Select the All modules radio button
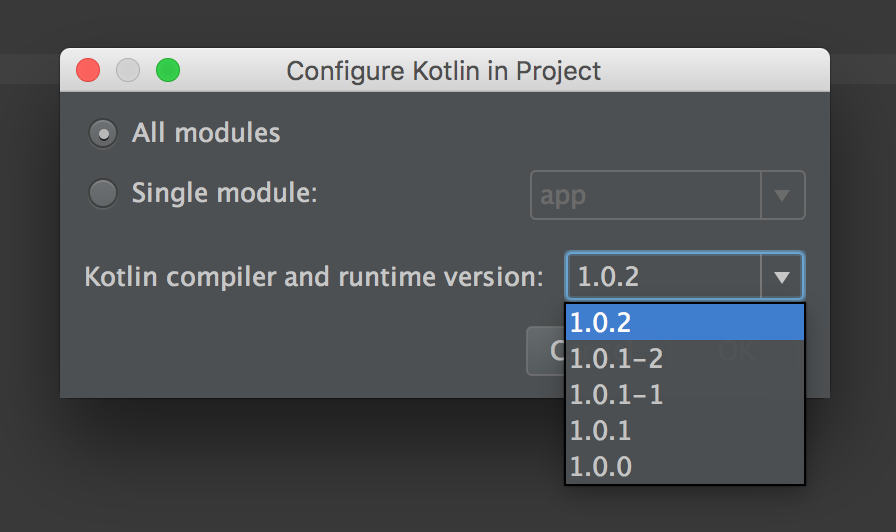The image size is (896, 532). [102, 133]
